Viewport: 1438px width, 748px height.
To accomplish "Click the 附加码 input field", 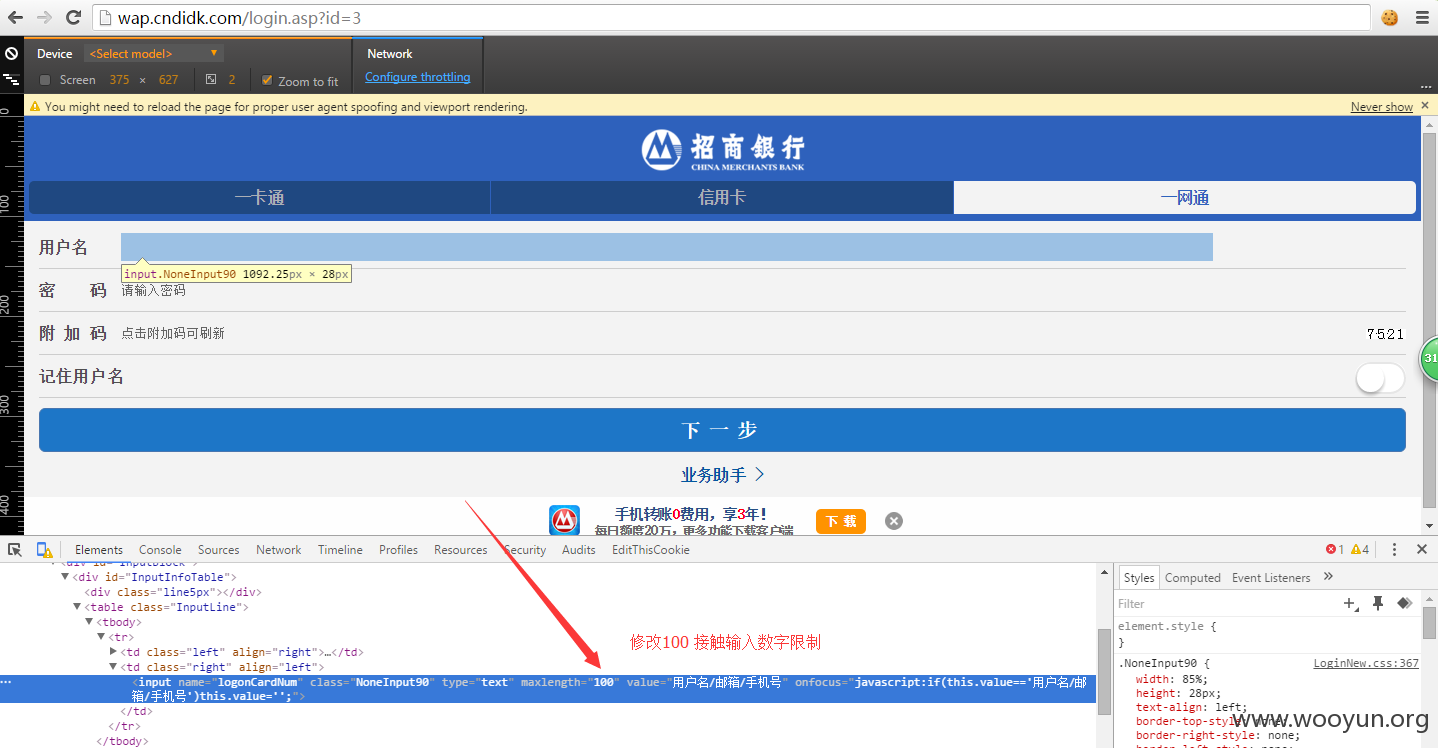I will (667, 333).
